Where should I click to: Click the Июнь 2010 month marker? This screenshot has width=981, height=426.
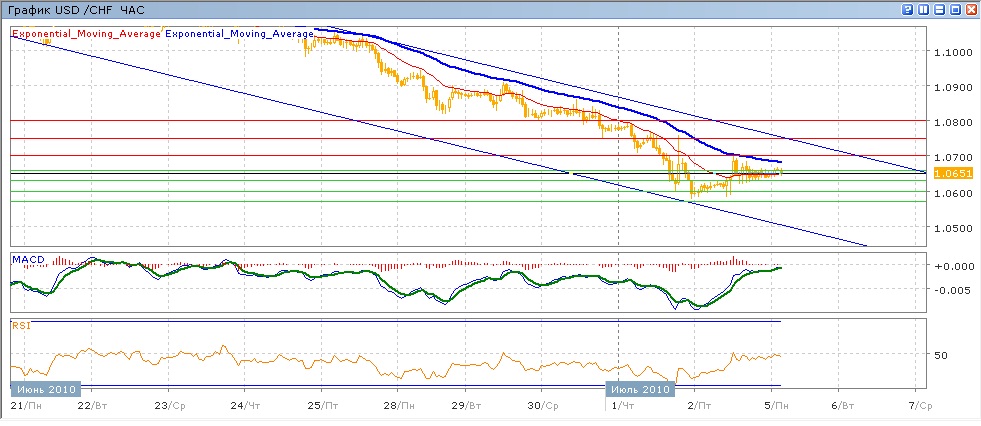[45, 389]
